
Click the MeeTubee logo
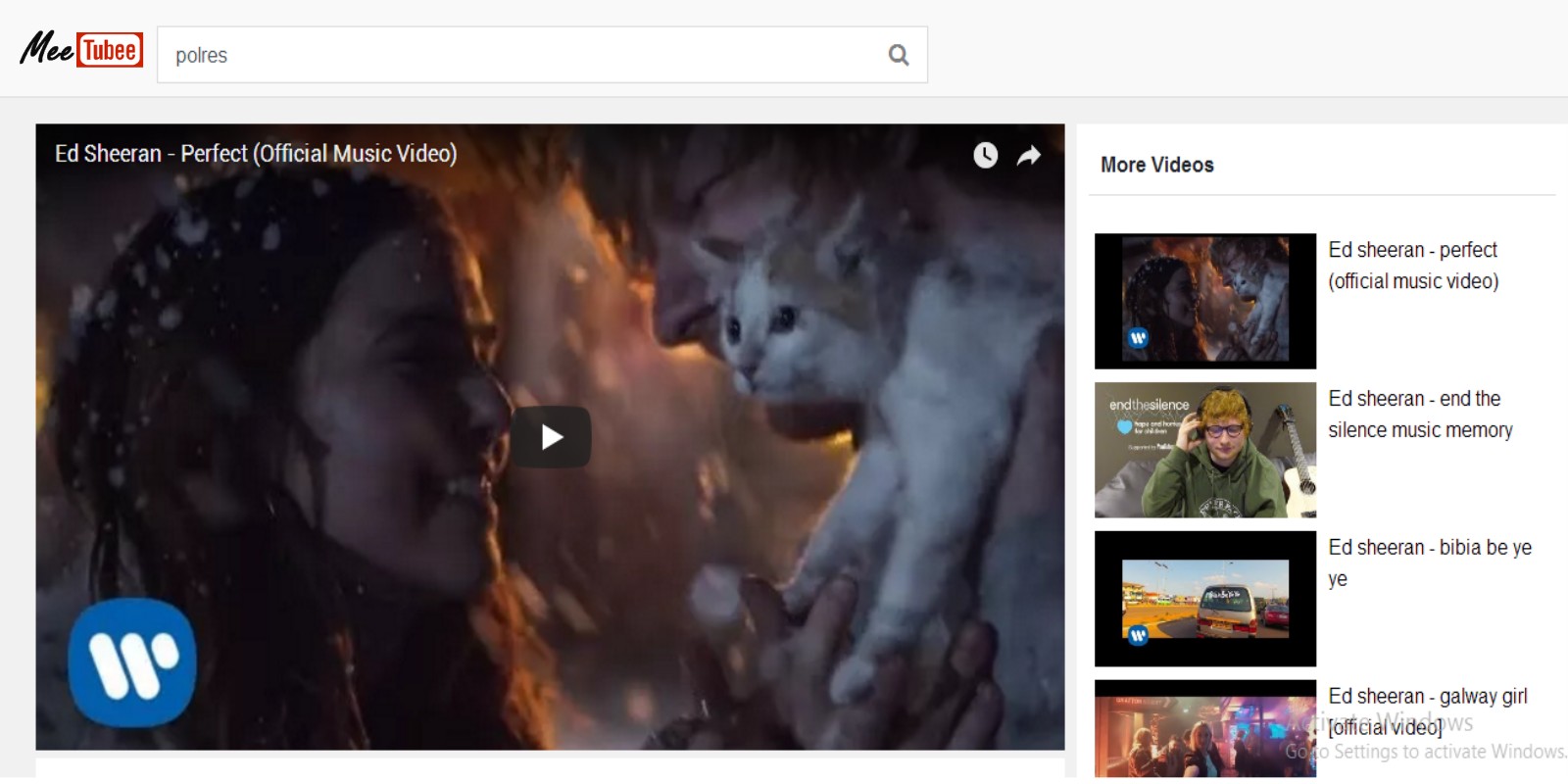coord(82,49)
